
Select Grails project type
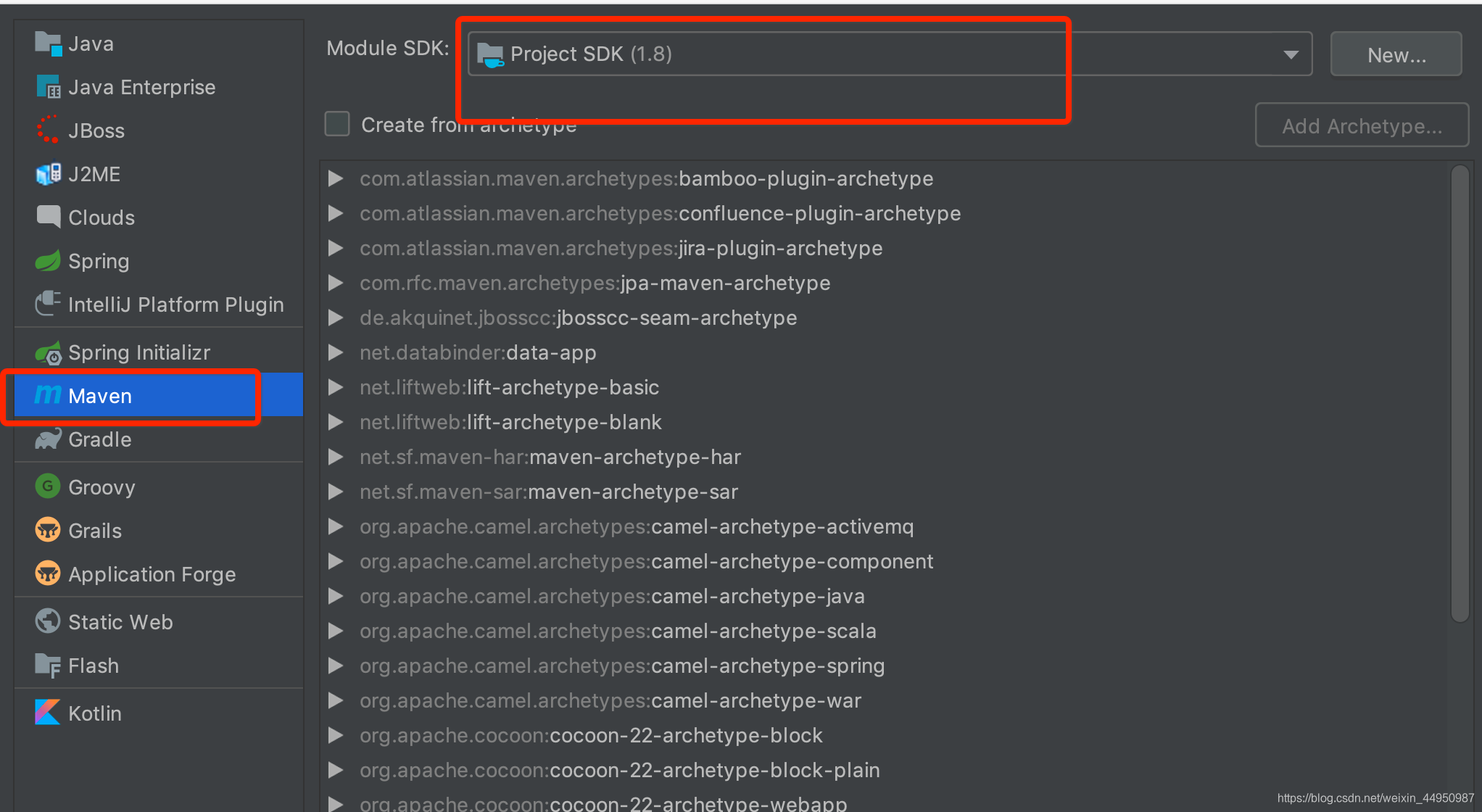pyautogui.click(x=159, y=531)
